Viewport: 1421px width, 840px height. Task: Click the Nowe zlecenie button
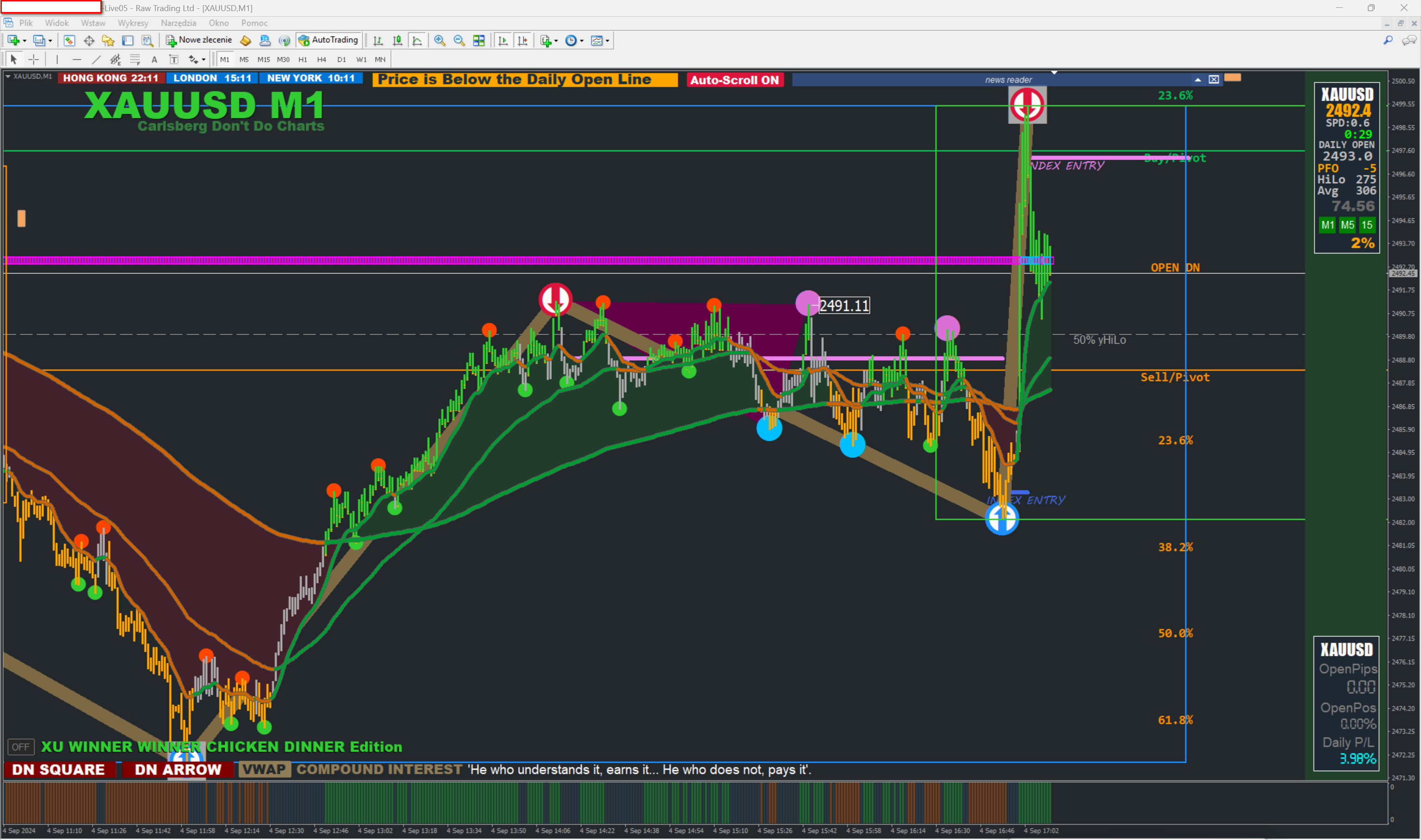199,40
